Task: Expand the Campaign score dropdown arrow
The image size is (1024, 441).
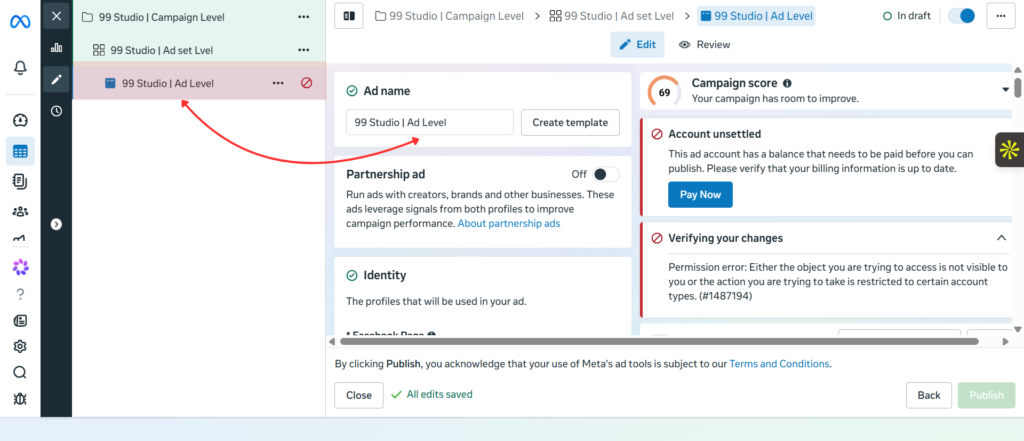Action: coord(1006,90)
